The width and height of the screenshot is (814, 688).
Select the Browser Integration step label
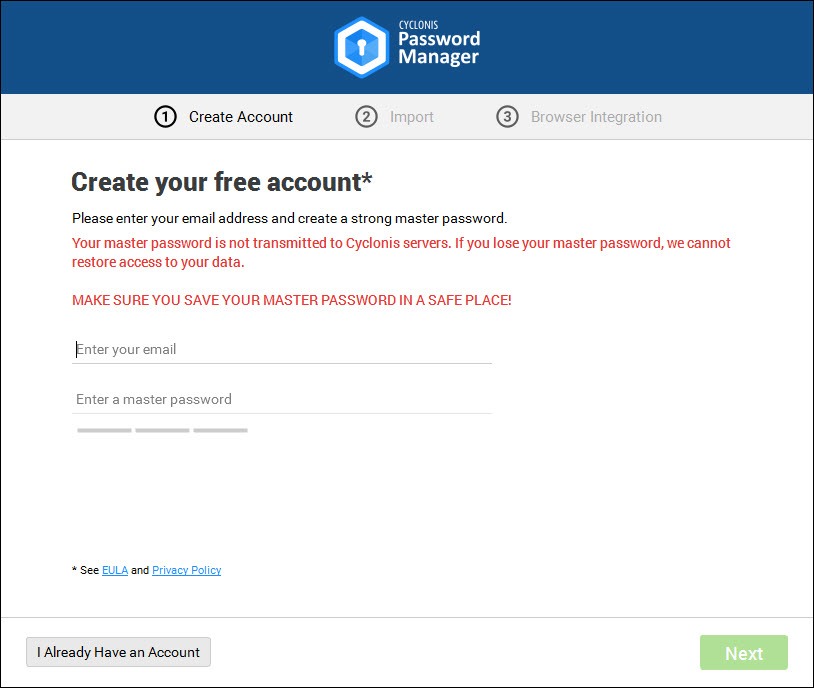pos(596,117)
